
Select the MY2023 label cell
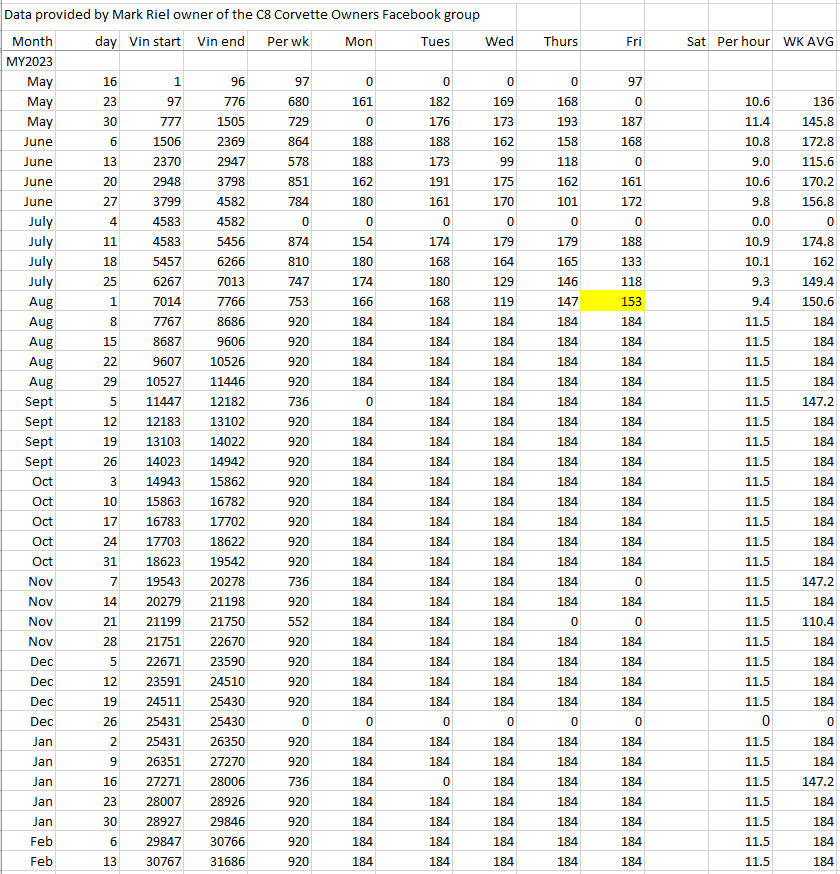pyautogui.click(x=30, y=61)
